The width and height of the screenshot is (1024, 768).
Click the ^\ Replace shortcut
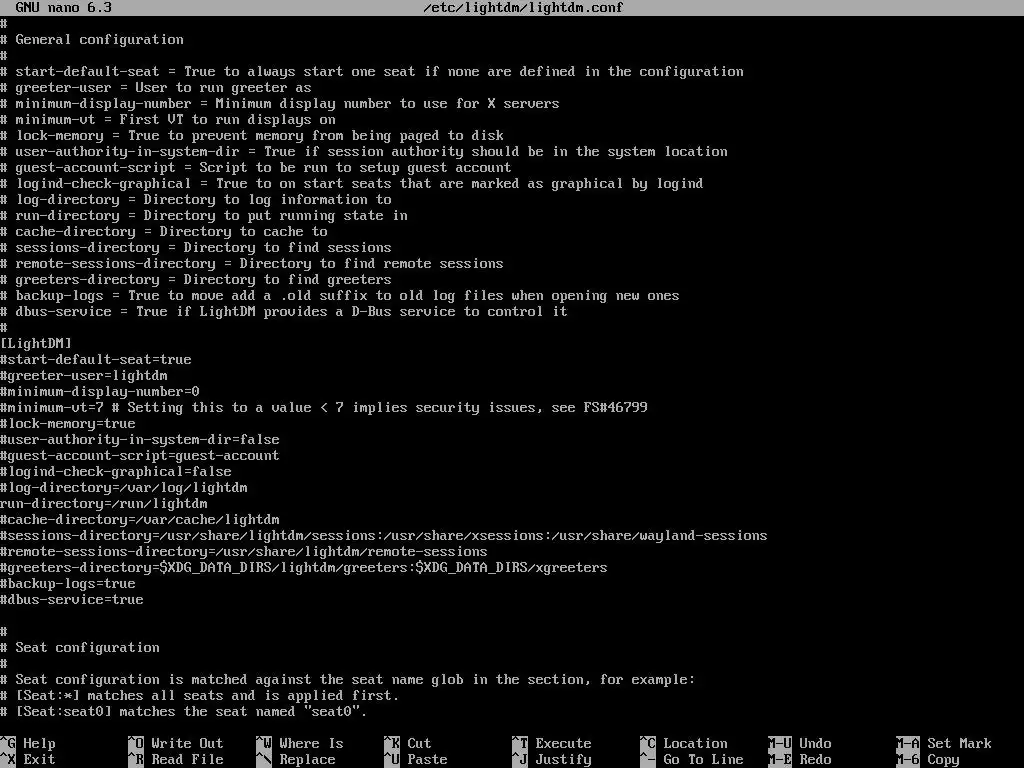296,760
